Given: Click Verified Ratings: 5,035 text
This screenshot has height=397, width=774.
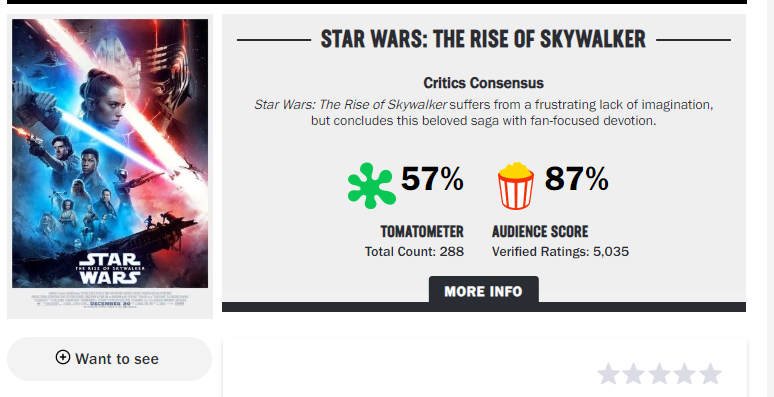Looking at the screenshot, I should click(x=560, y=252).
